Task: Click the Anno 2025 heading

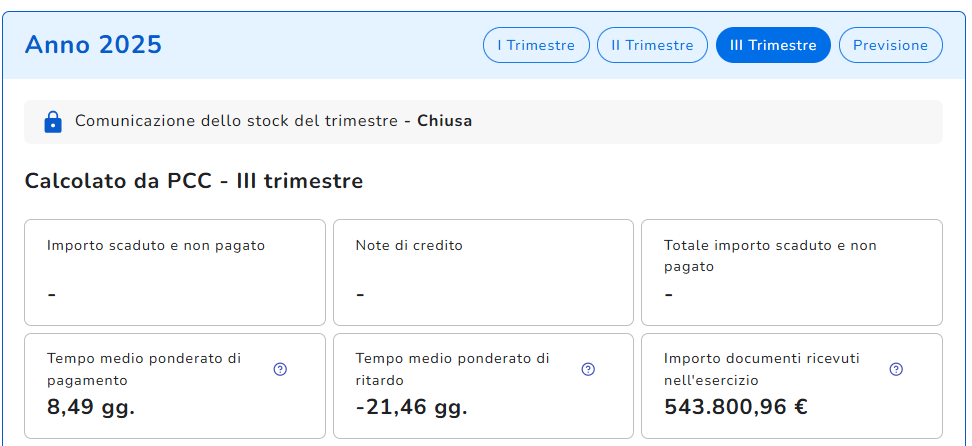Action: click(93, 45)
